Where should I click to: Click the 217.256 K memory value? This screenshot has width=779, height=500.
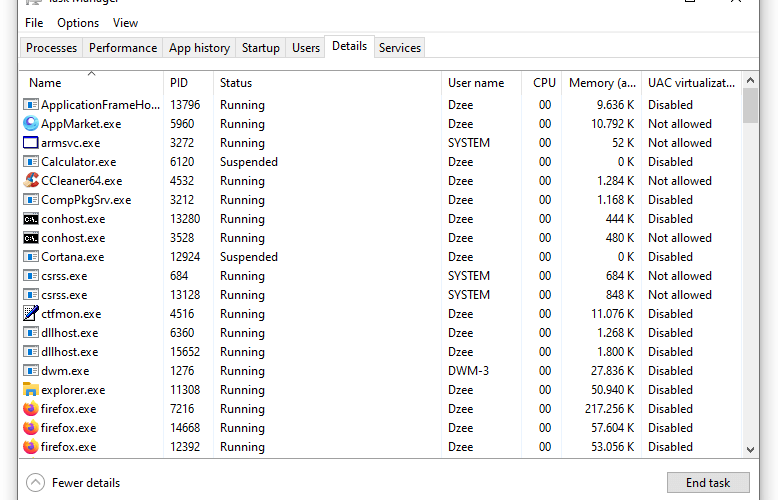click(609, 409)
